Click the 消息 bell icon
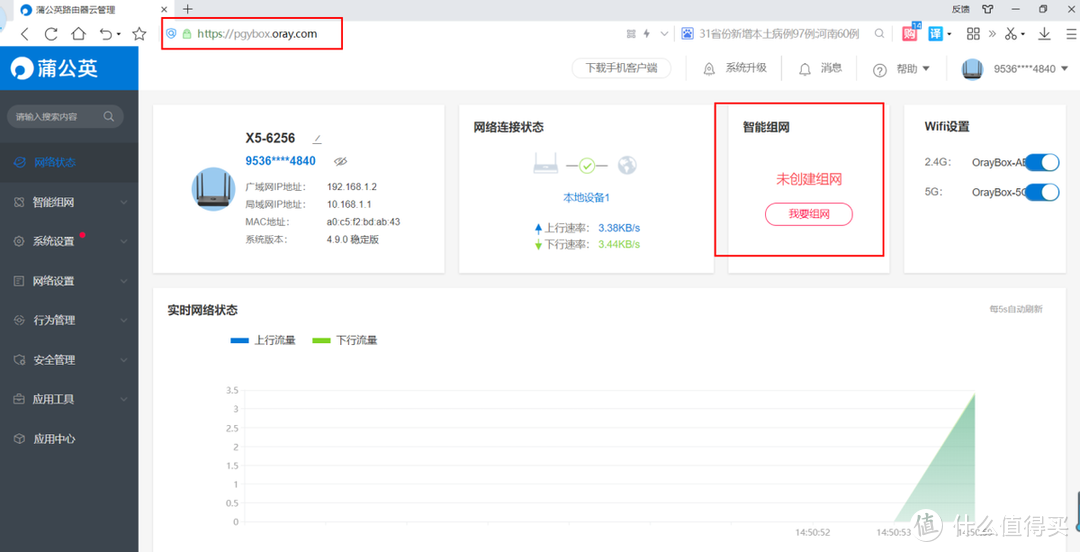This screenshot has height=552, width=1080. point(804,69)
